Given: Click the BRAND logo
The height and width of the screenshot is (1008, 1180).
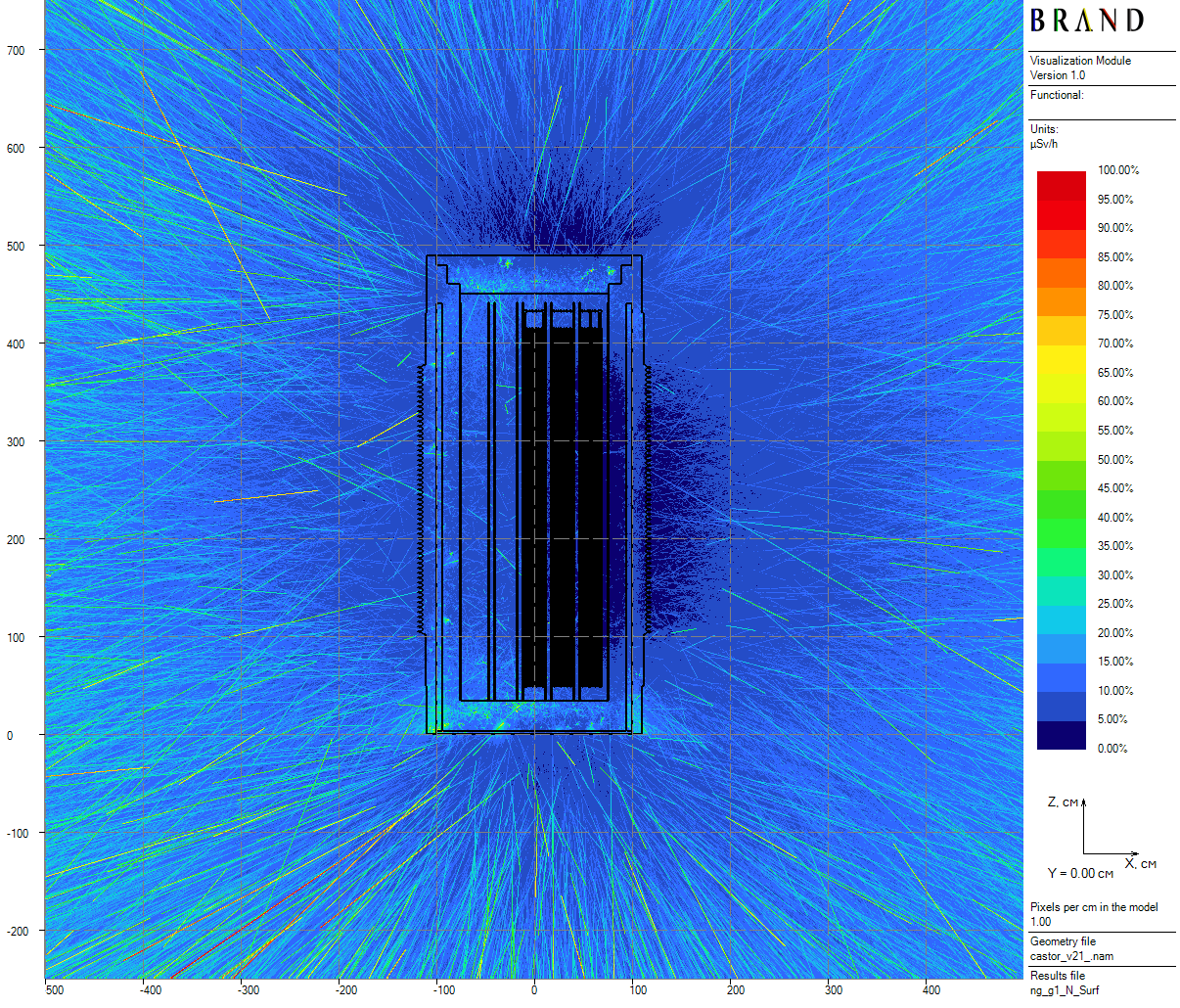Looking at the screenshot, I should click(x=1086, y=21).
